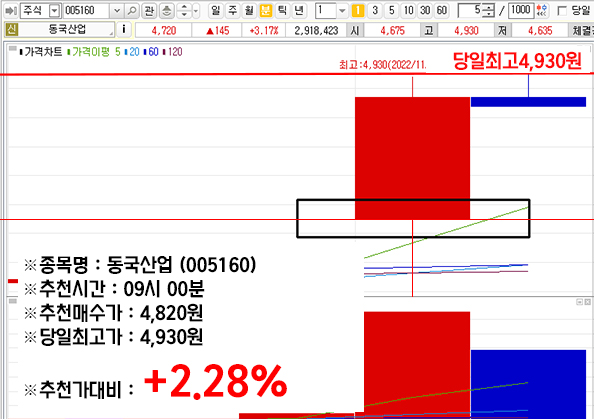Click the magnifier stock search icon
The width and height of the screenshot is (594, 419).
pyautogui.click(x=131, y=11)
